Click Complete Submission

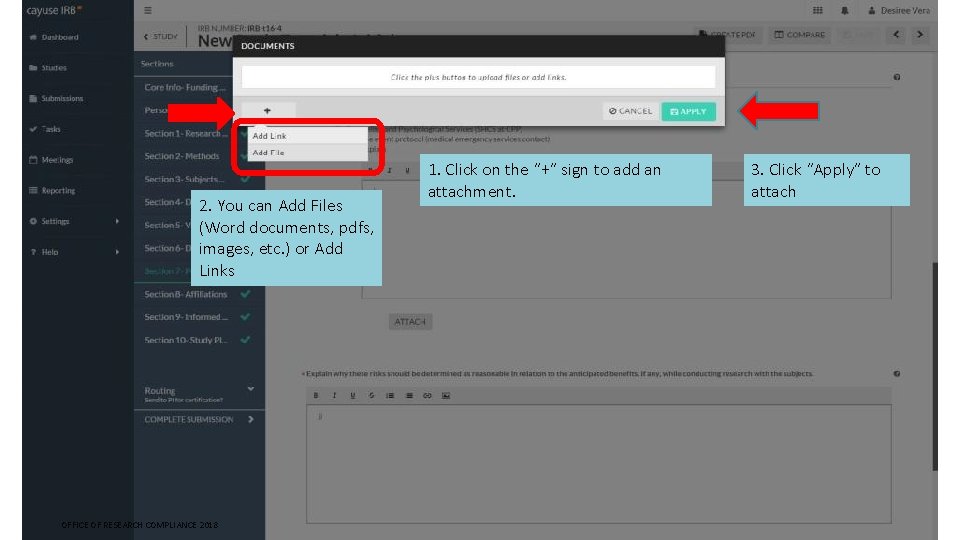pos(199,419)
